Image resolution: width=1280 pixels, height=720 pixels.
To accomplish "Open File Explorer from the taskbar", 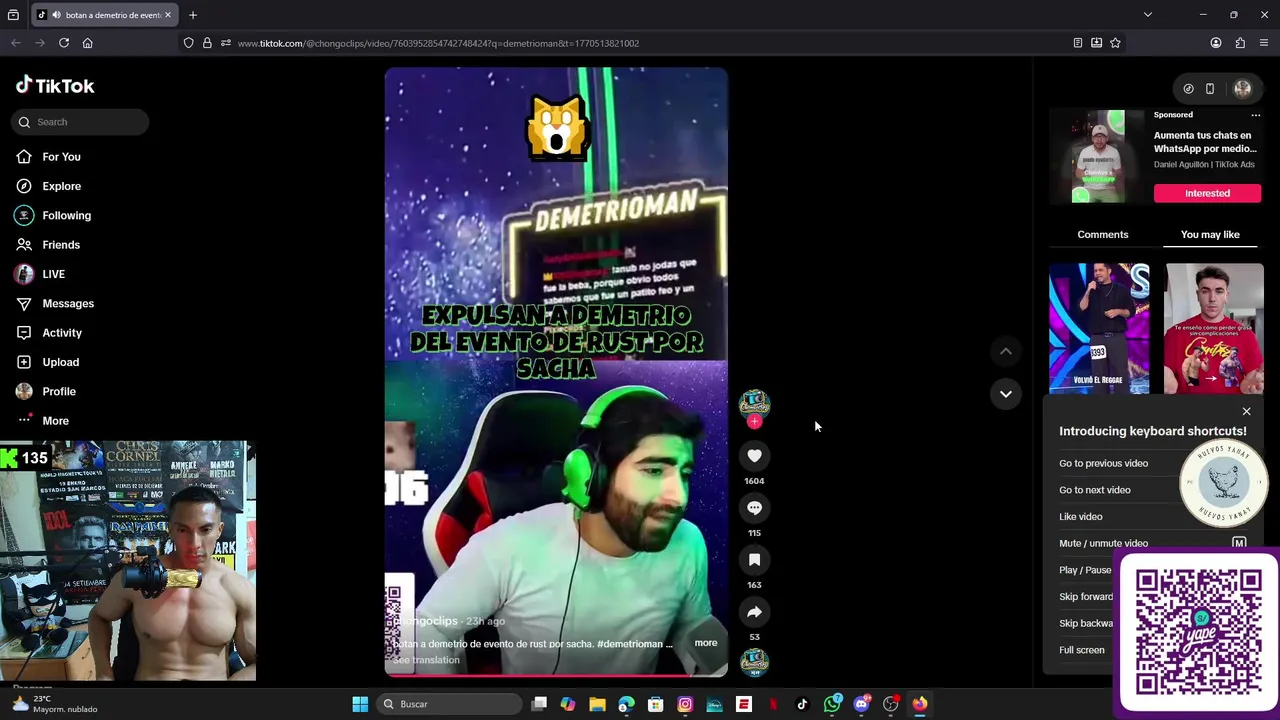I will 597,704.
